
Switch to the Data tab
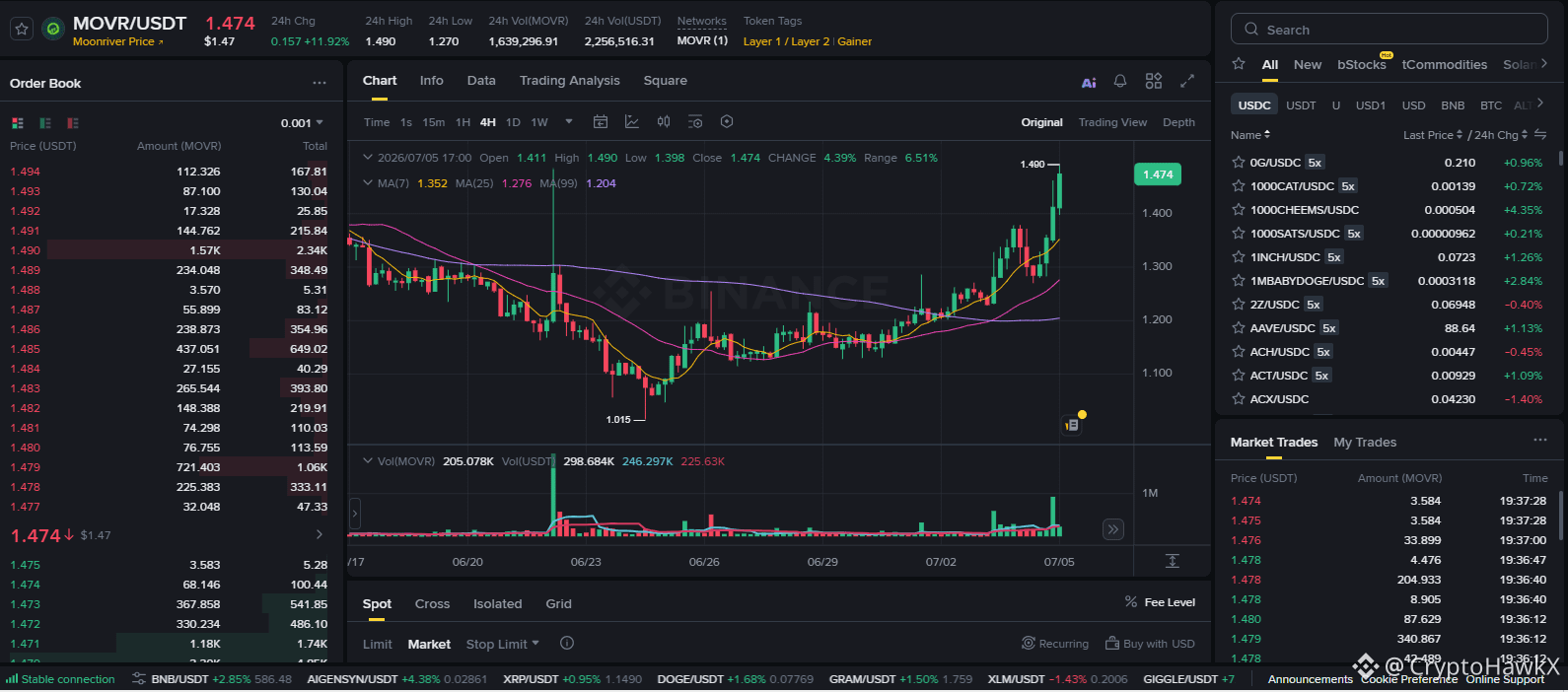pos(481,81)
